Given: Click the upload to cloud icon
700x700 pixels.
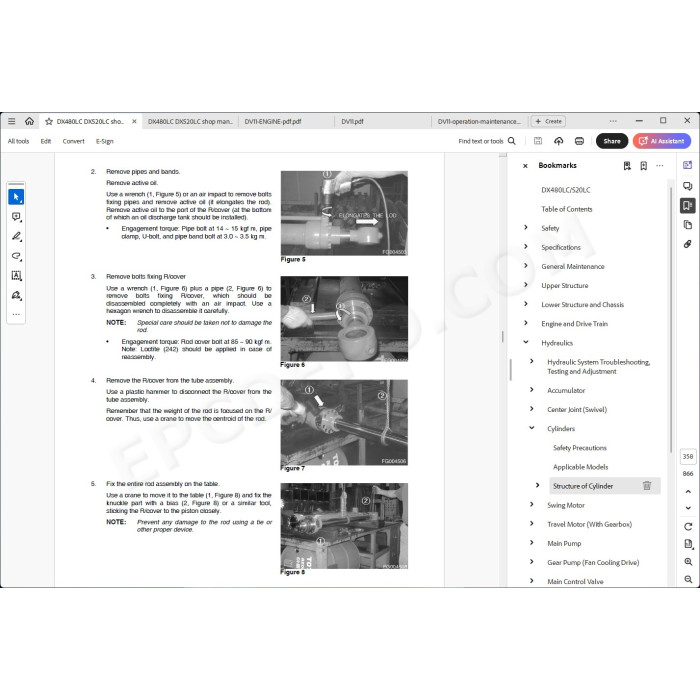Looking at the screenshot, I should (x=558, y=141).
